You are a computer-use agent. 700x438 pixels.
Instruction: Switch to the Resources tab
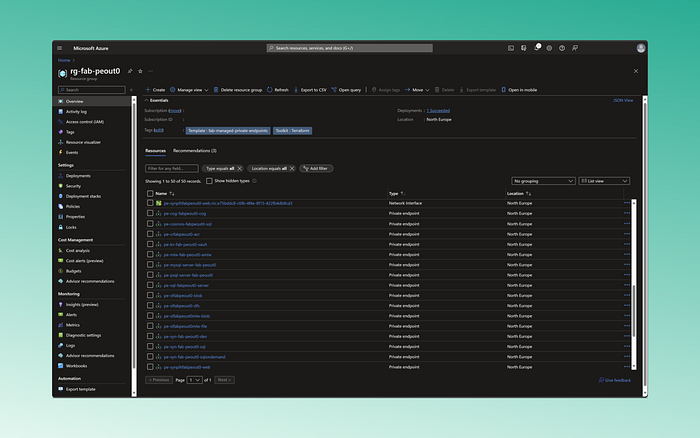(155, 151)
